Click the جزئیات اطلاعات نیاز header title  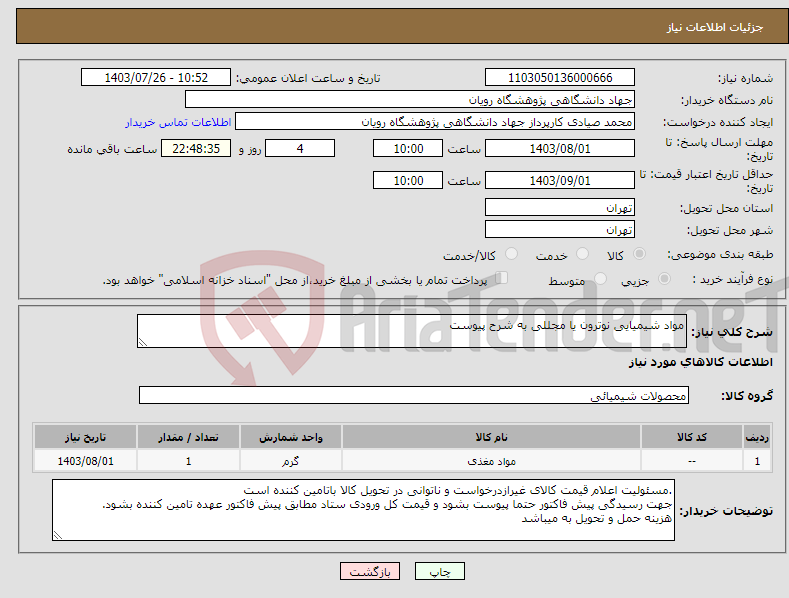(715, 27)
